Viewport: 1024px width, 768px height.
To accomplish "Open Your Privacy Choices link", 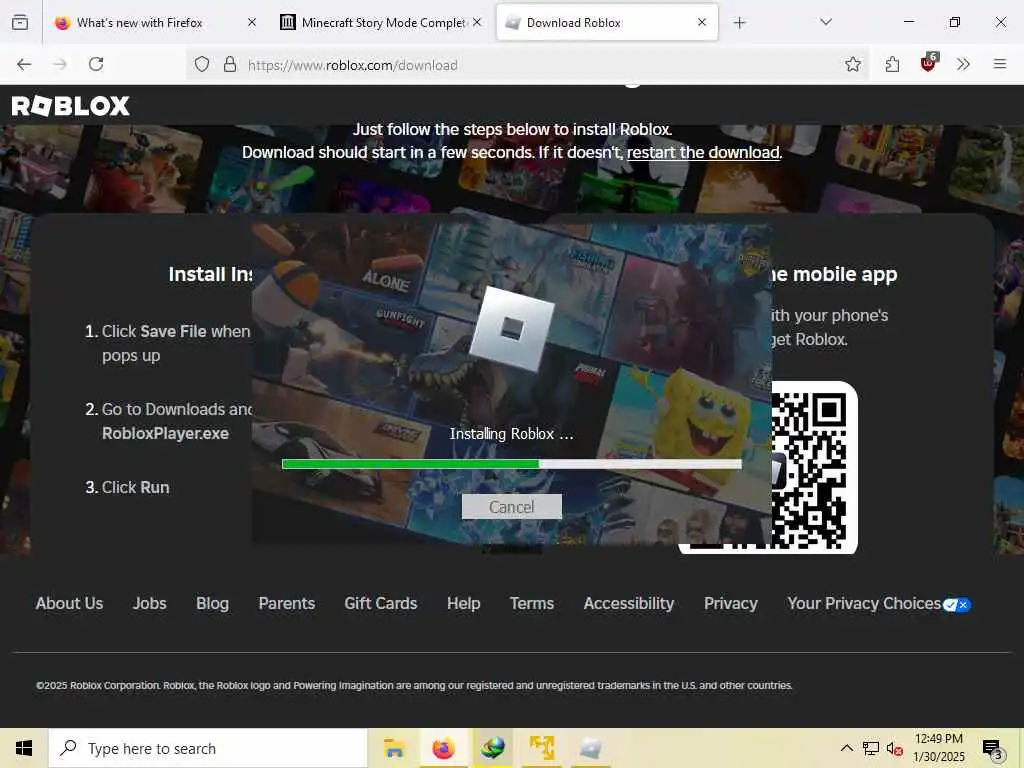I will (863, 603).
